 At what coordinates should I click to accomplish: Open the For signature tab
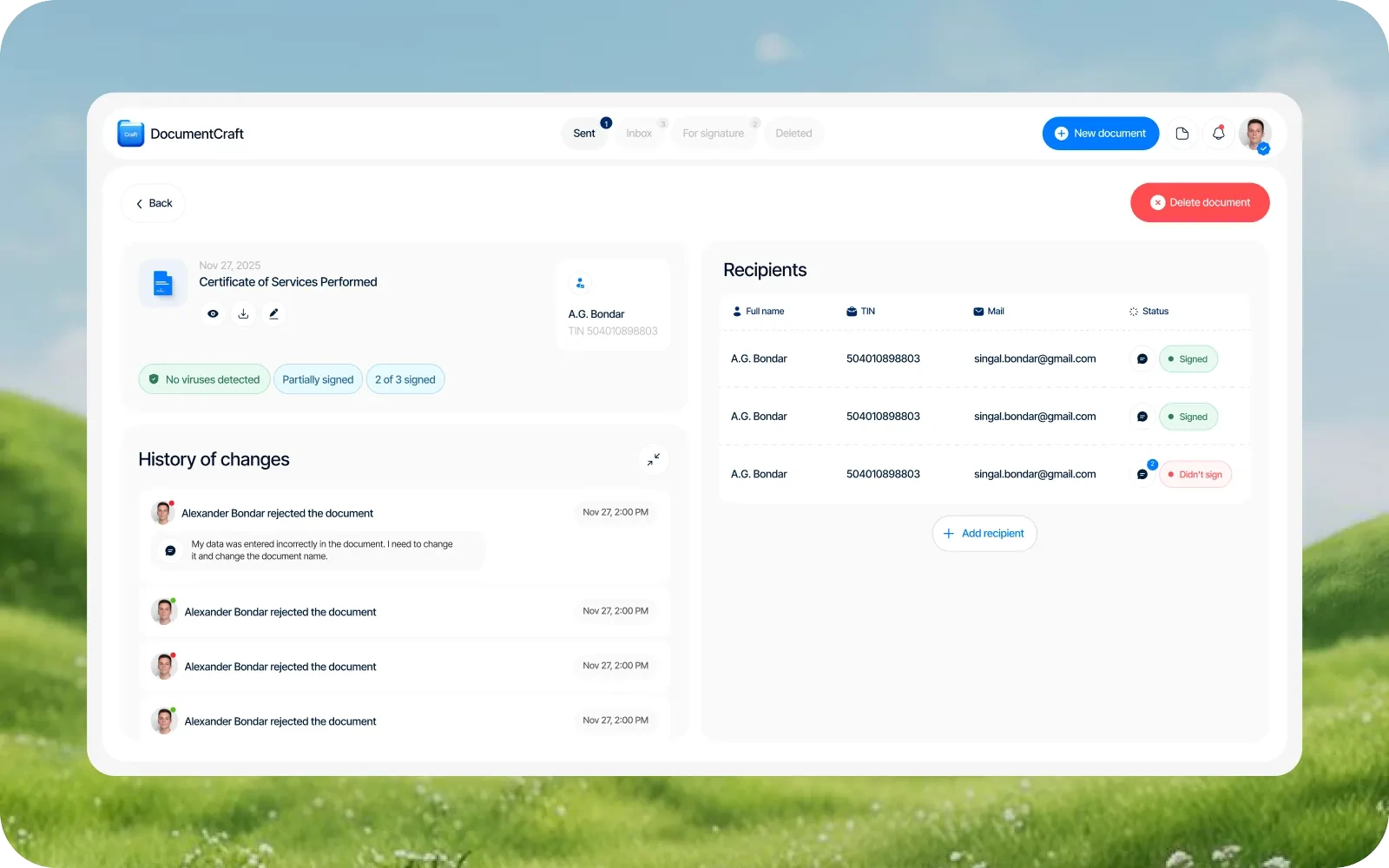pos(714,134)
